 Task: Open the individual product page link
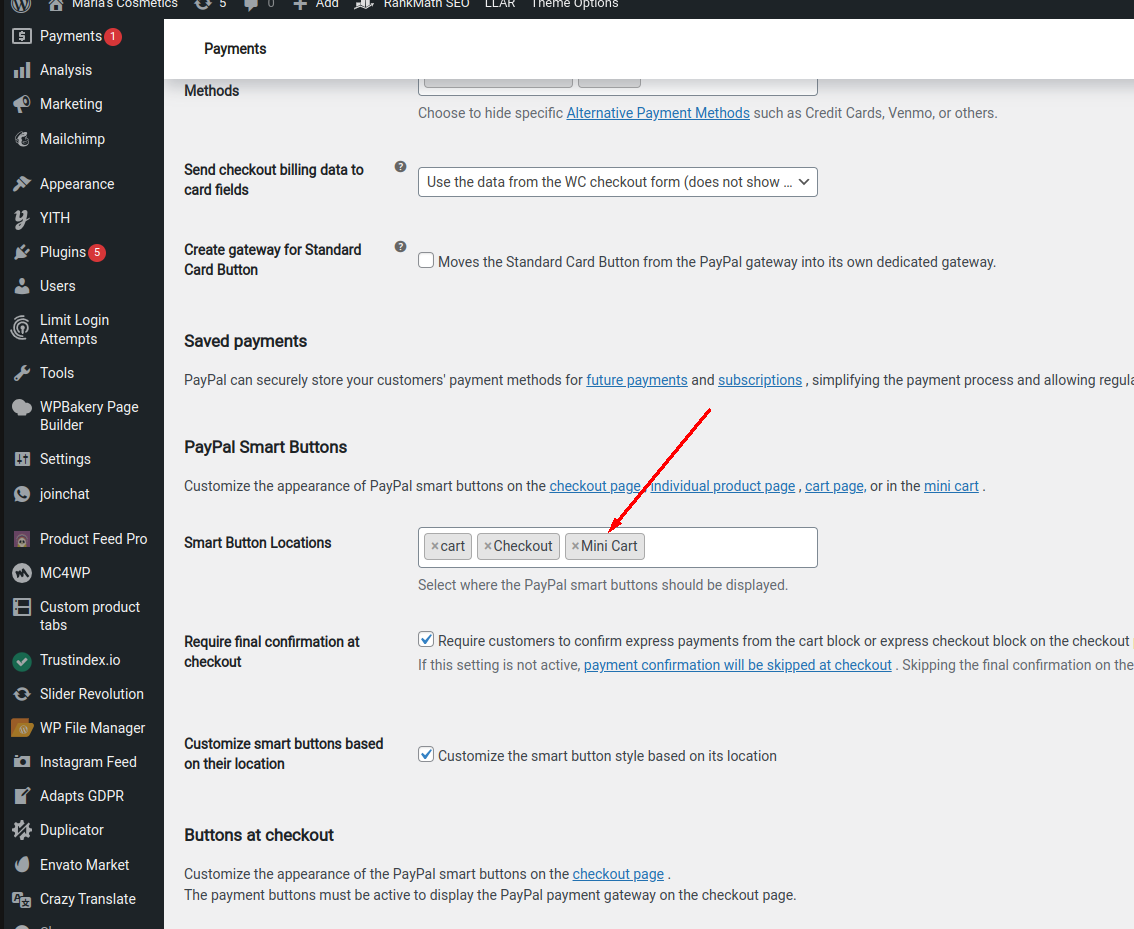(x=722, y=486)
